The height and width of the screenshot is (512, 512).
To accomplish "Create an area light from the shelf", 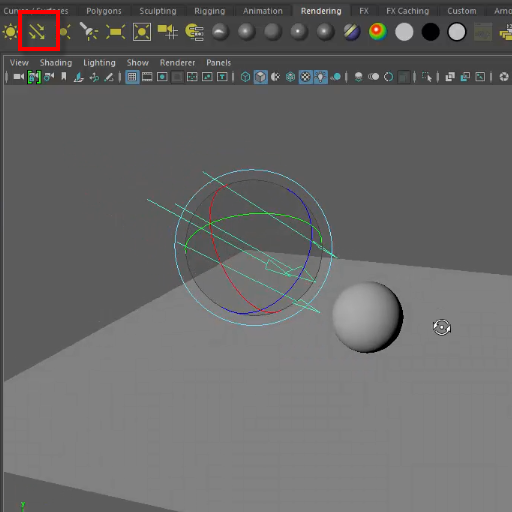I will 115,32.
